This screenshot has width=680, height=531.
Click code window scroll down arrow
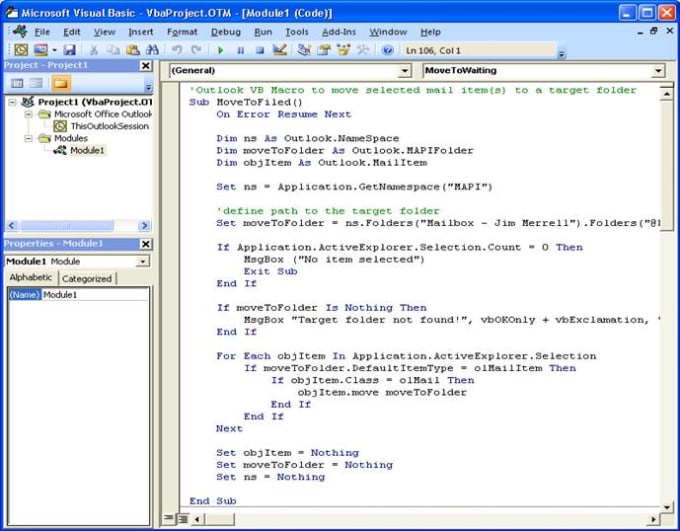[x=666, y=506]
